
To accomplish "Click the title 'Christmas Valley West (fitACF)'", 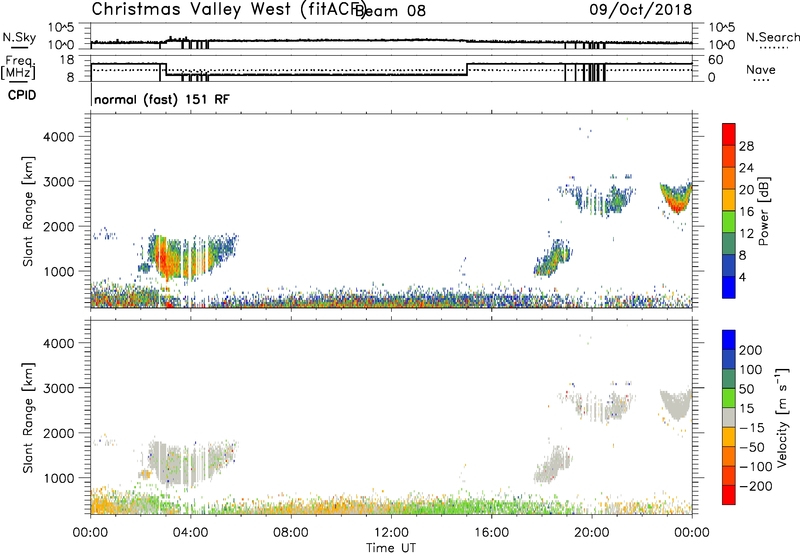I will click(x=228, y=10).
